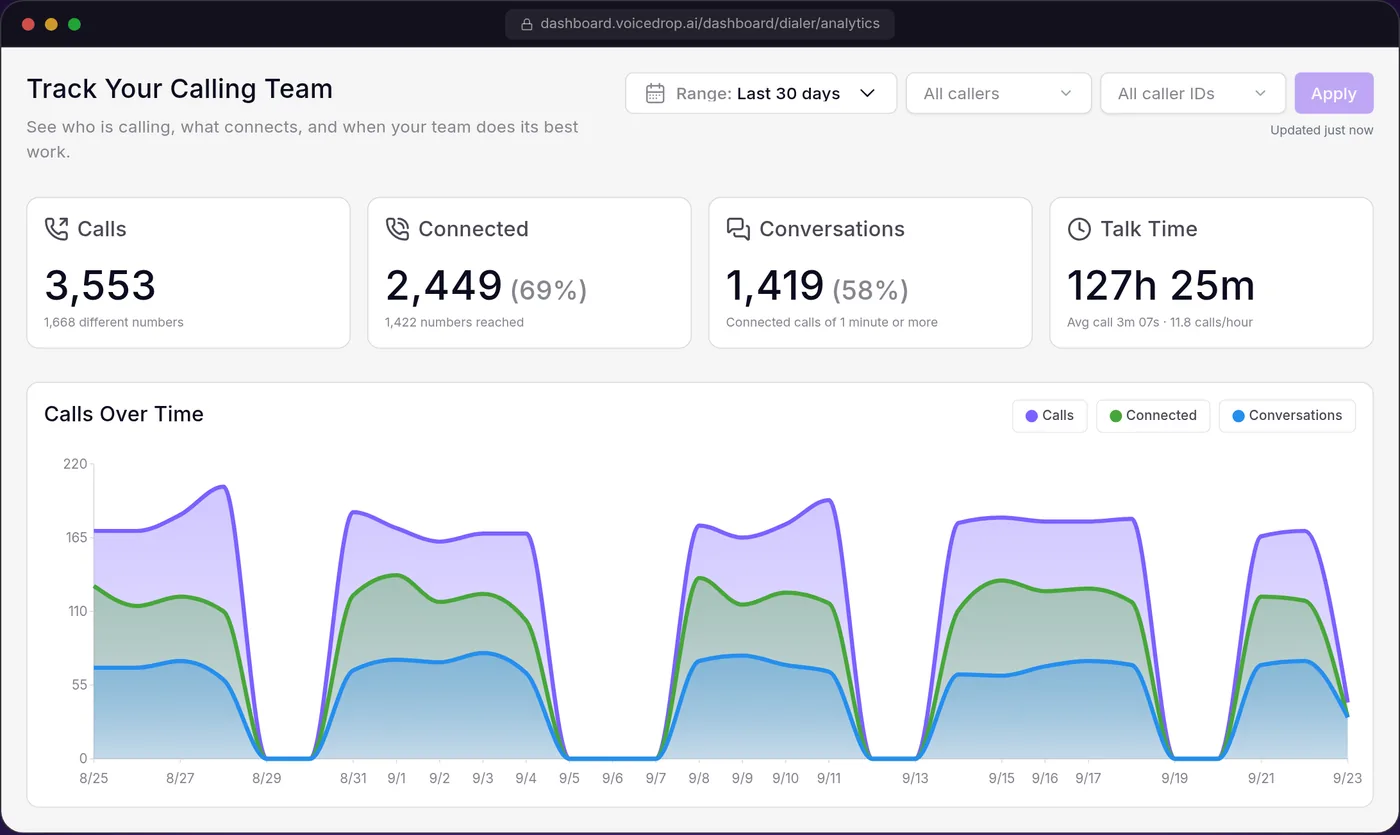Click the Apply button
The image size is (1400, 835).
[1334, 93]
